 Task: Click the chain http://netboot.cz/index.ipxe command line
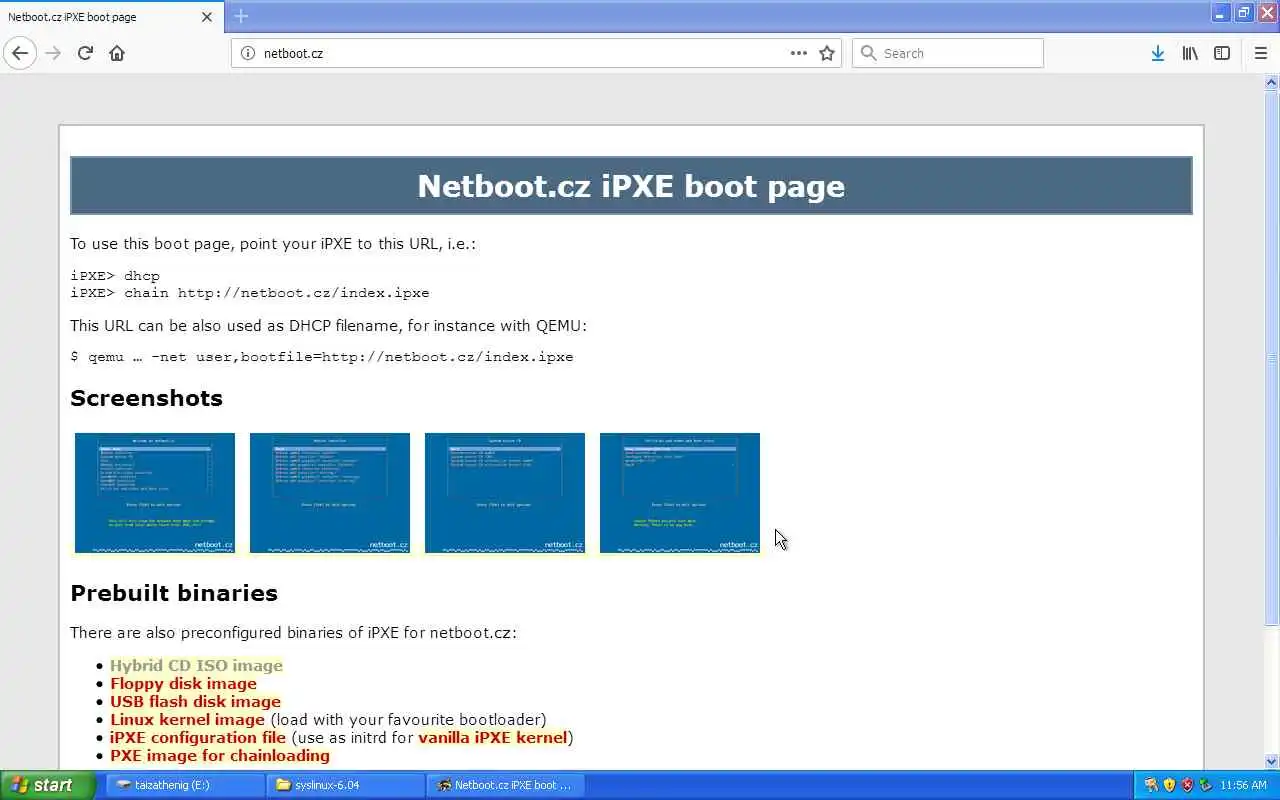[250, 293]
